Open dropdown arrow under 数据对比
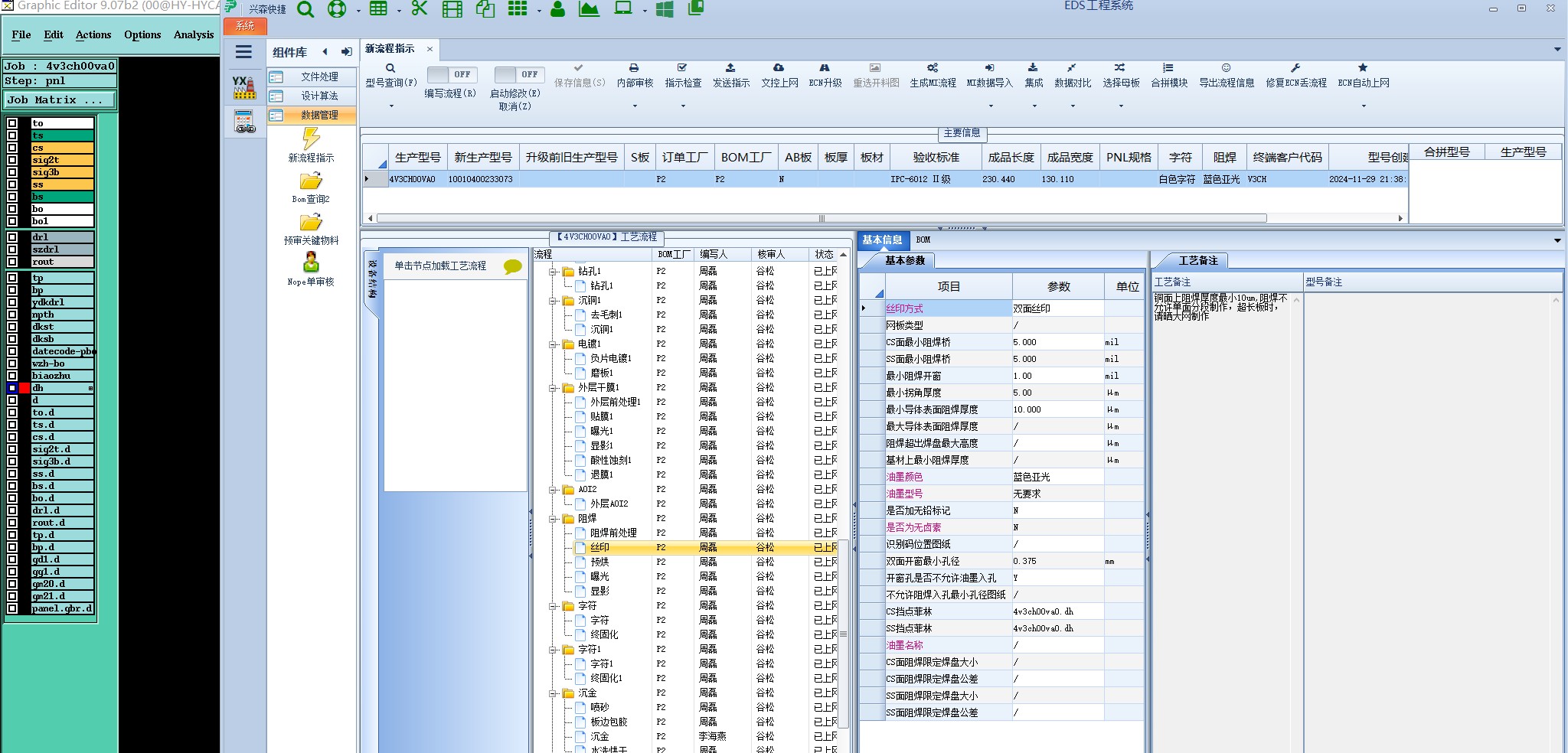 click(1073, 106)
